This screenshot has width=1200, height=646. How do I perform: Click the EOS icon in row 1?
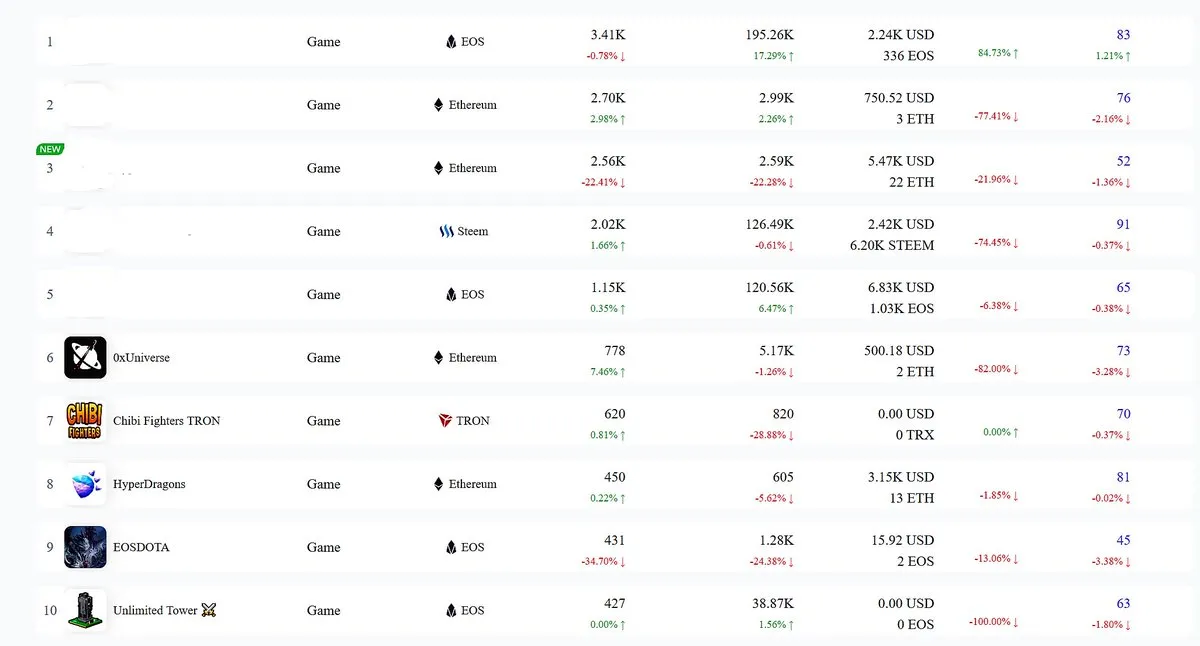point(451,42)
